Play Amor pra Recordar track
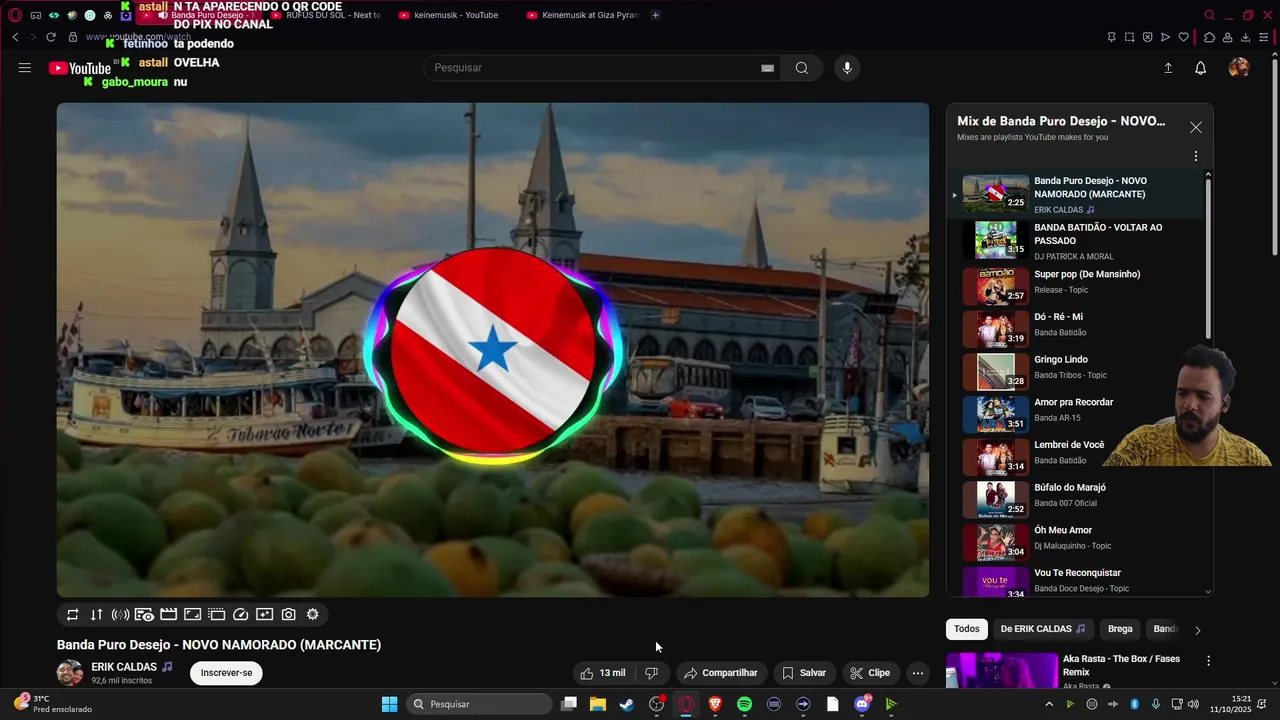The height and width of the screenshot is (720, 1280). tap(1082, 412)
